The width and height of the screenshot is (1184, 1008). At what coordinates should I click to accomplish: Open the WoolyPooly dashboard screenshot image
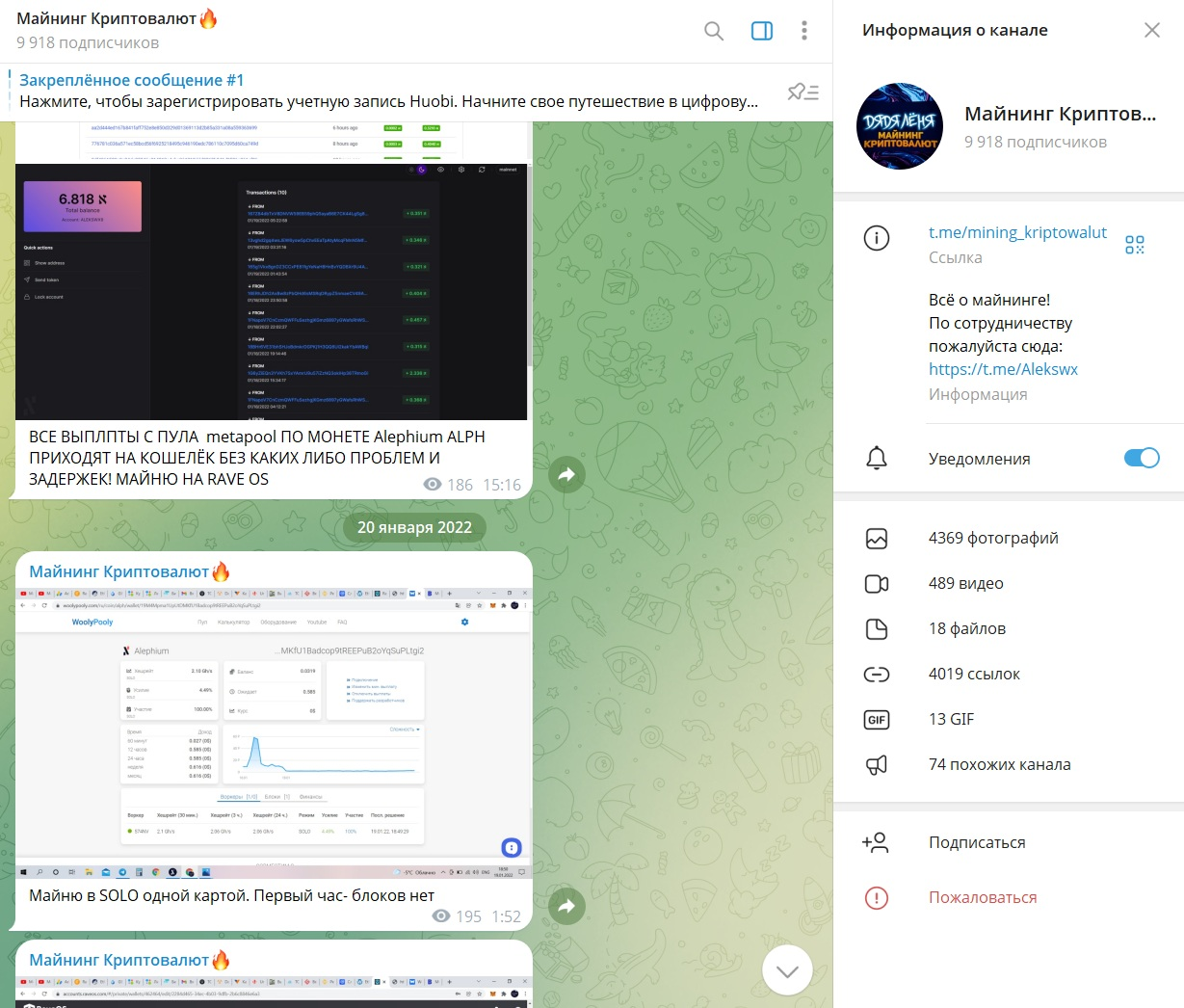coord(274,733)
